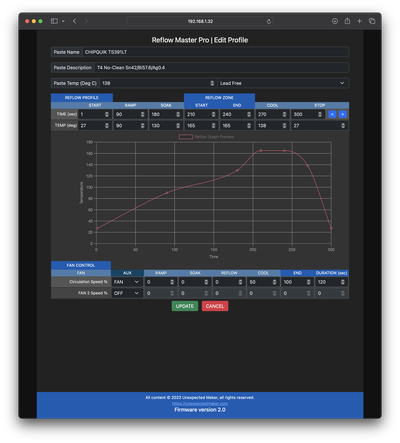The width and height of the screenshot is (400, 443).
Task: Click the Paste Description text field
Action: tap(222, 68)
